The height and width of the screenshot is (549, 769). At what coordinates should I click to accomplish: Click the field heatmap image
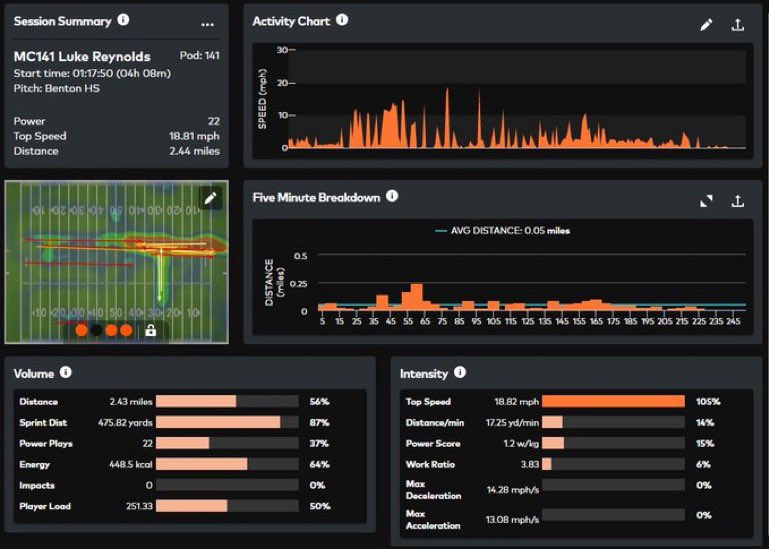click(116, 262)
